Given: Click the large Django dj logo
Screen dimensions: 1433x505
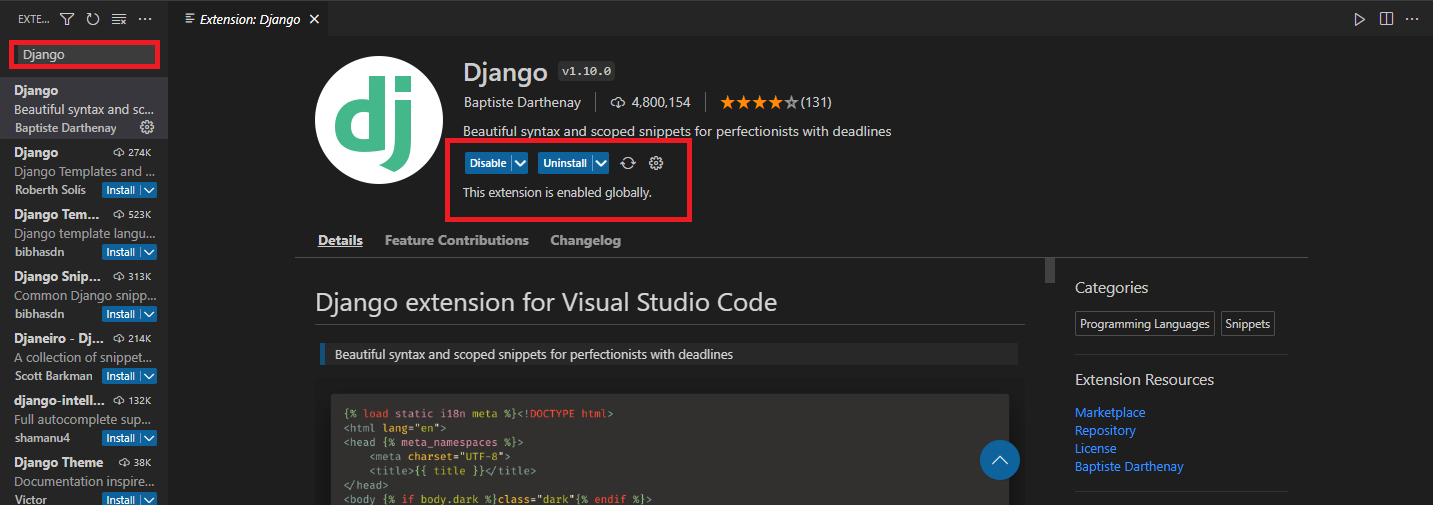Looking at the screenshot, I should [x=379, y=120].
